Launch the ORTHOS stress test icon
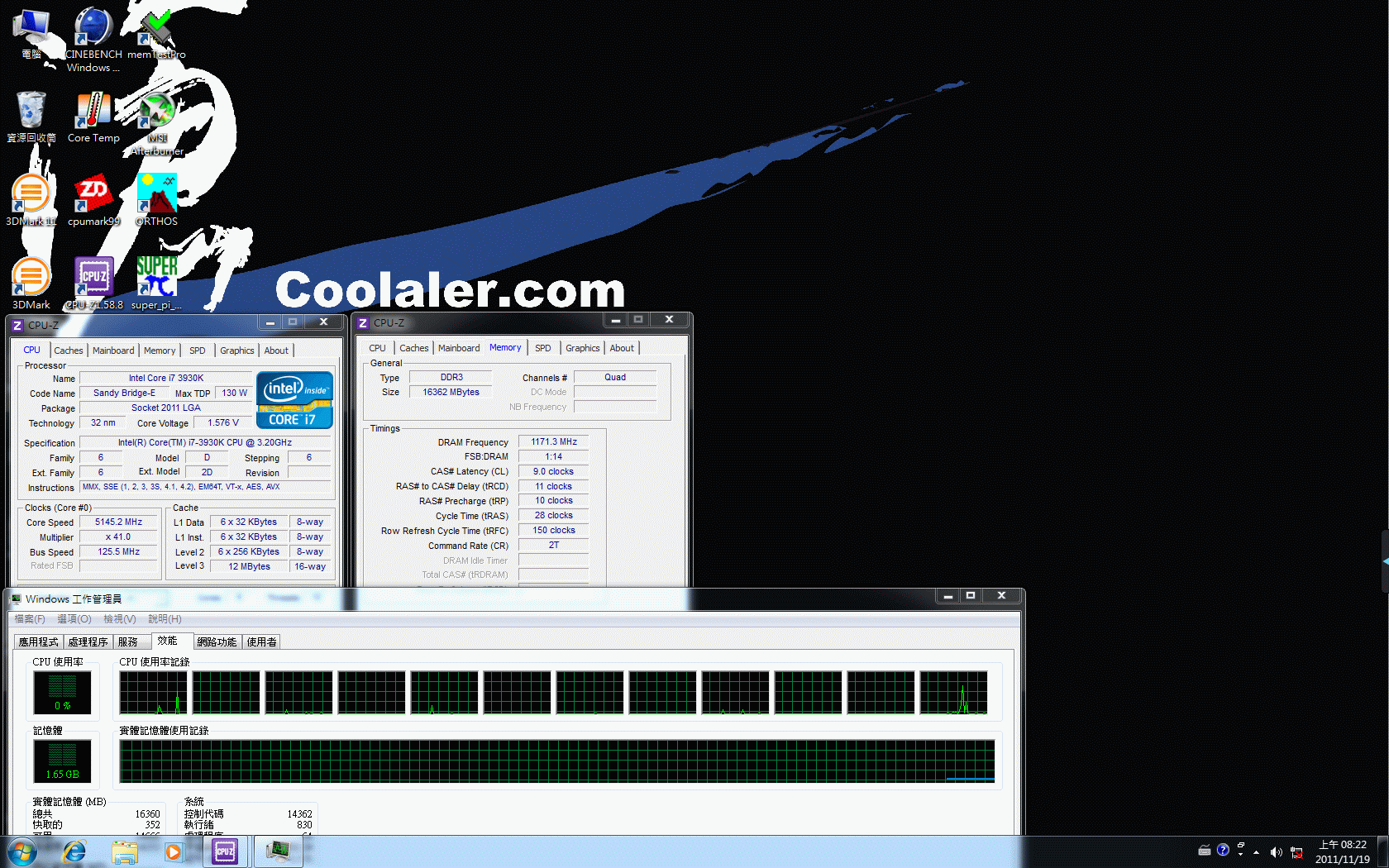The width and height of the screenshot is (1389, 868). tap(156, 200)
